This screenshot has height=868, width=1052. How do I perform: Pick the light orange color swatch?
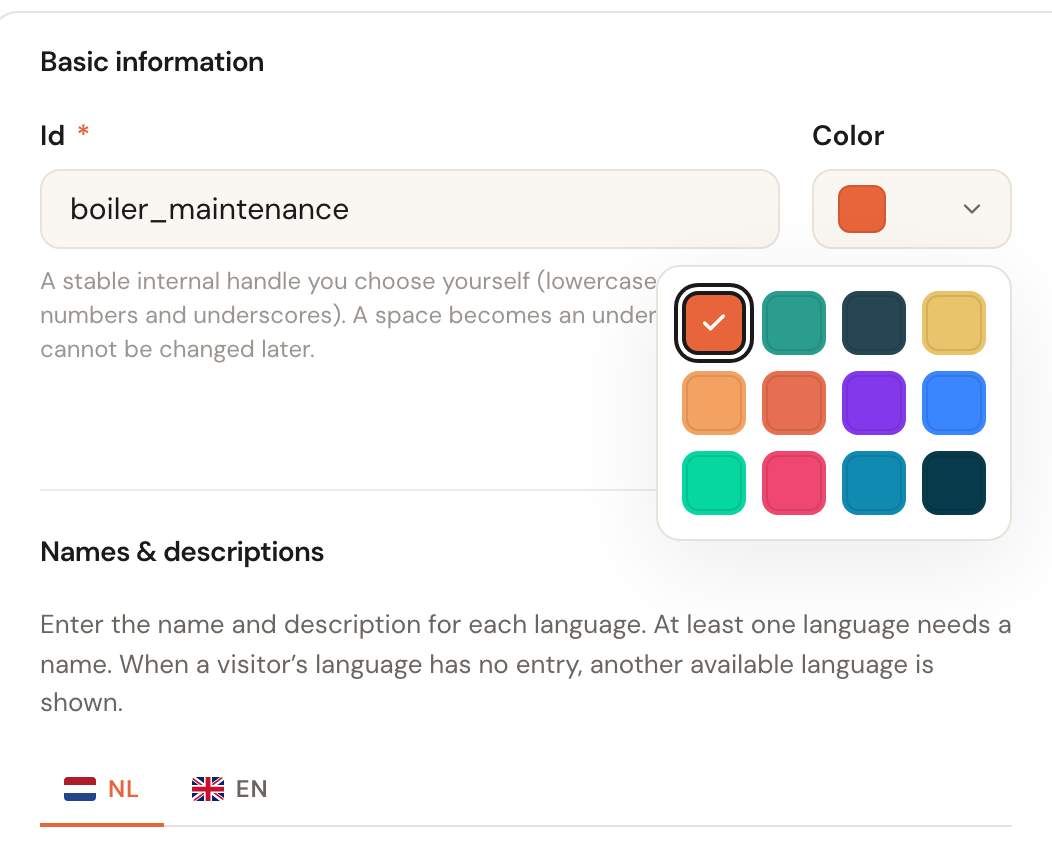click(x=713, y=403)
